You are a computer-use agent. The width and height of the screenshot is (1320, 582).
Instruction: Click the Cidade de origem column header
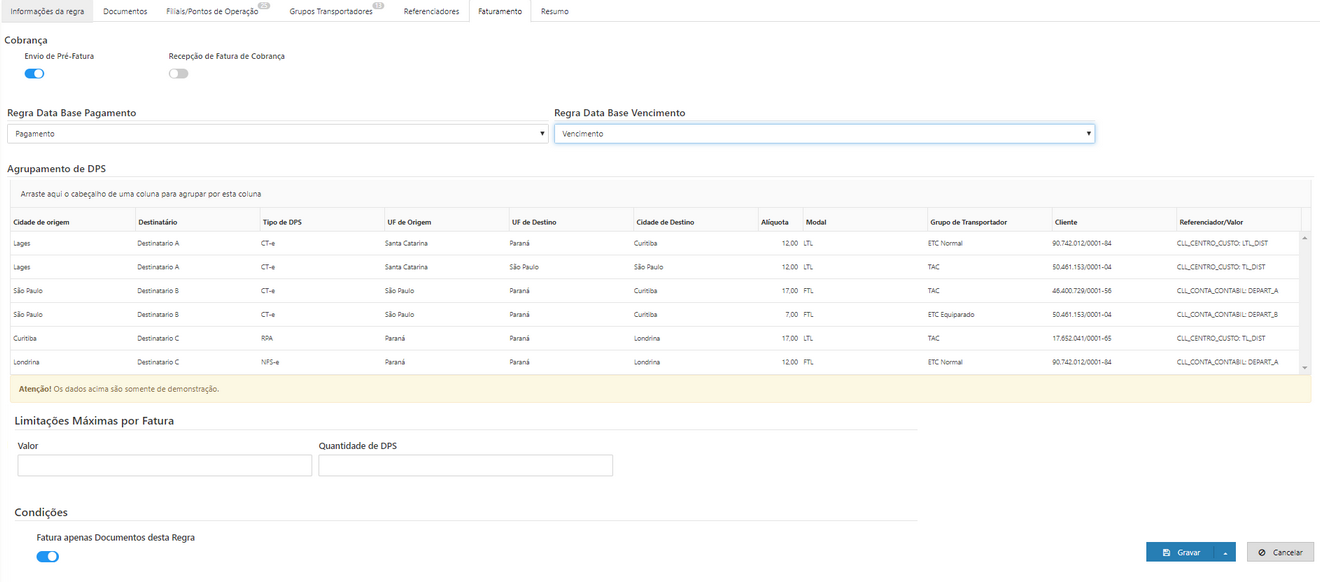click(x=41, y=222)
